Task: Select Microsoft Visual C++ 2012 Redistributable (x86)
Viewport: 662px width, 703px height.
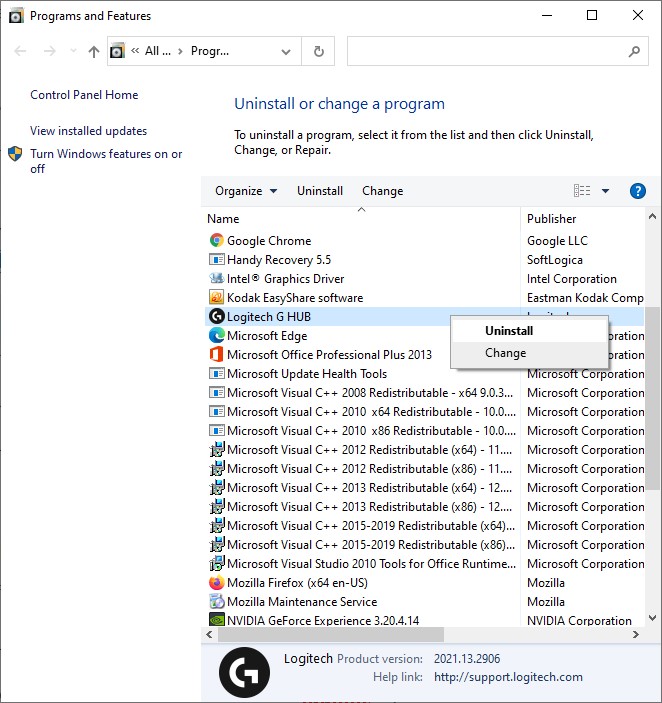Action: click(x=369, y=469)
